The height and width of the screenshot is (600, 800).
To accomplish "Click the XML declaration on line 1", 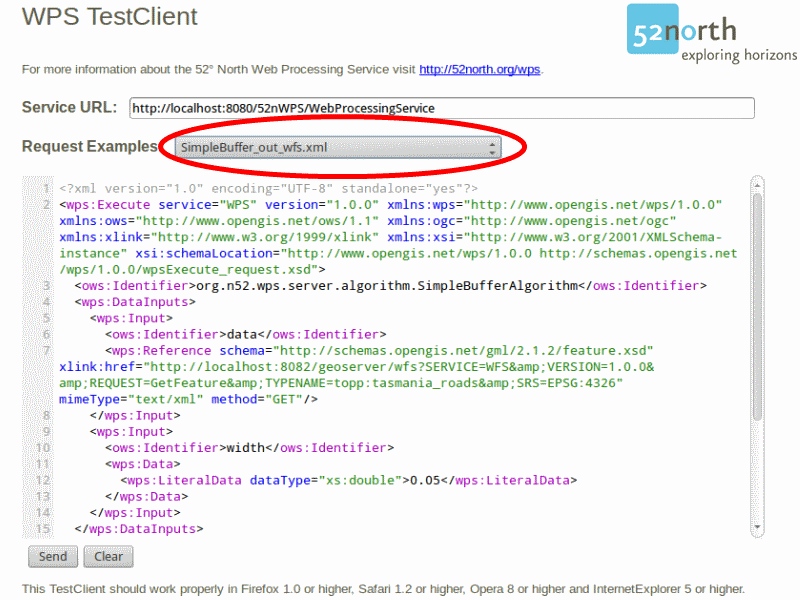I will (268, 189).
